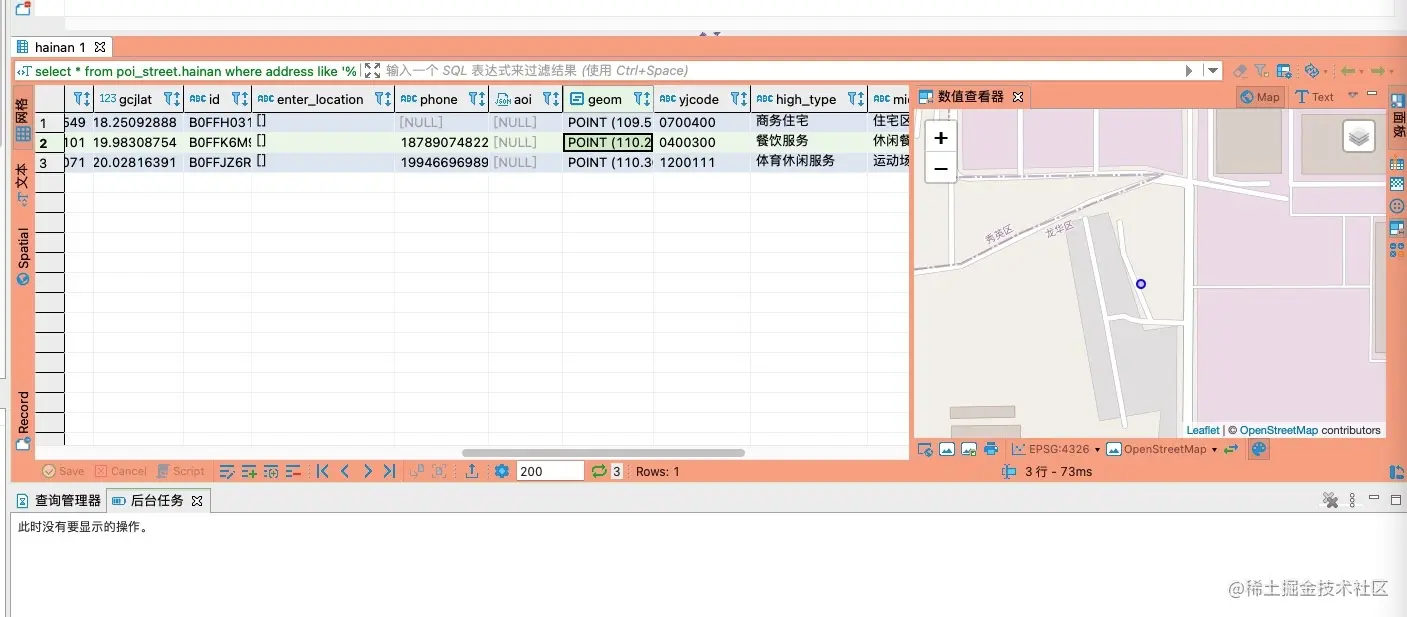Go to the next row
Screen dimensions: 1407x617
click(367, 471)
